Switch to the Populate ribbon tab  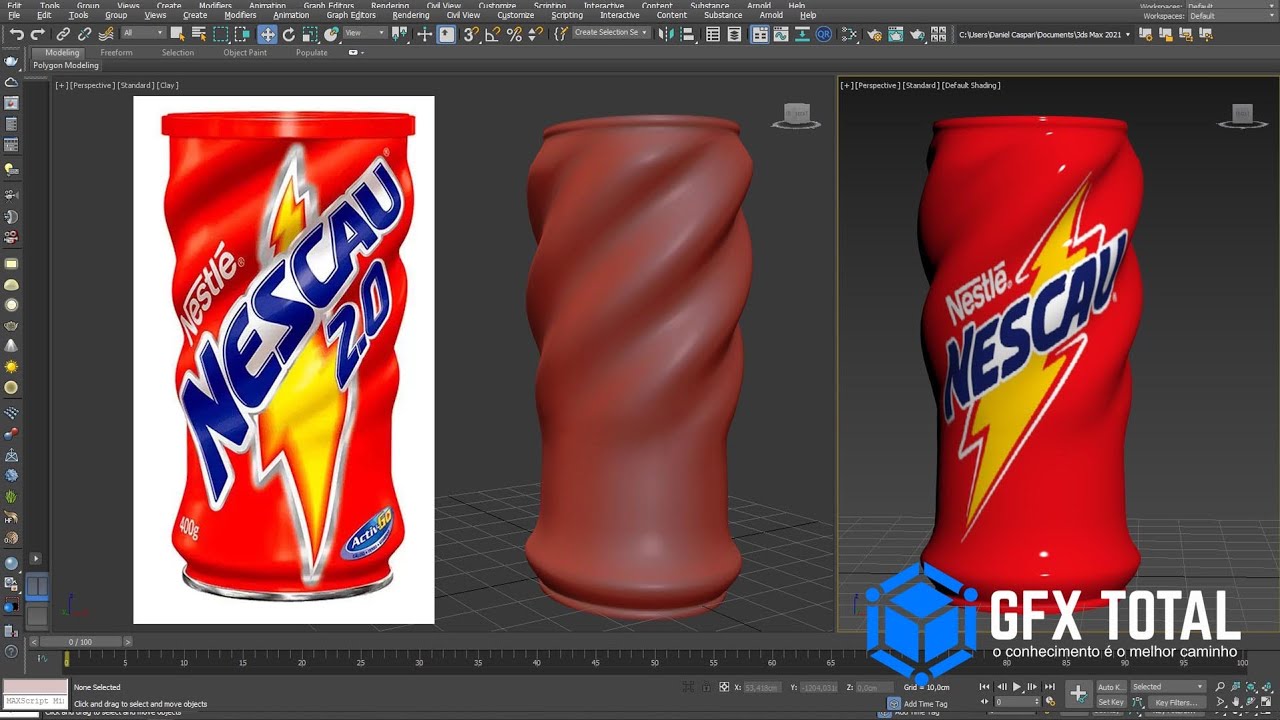(x=311, y=52)
